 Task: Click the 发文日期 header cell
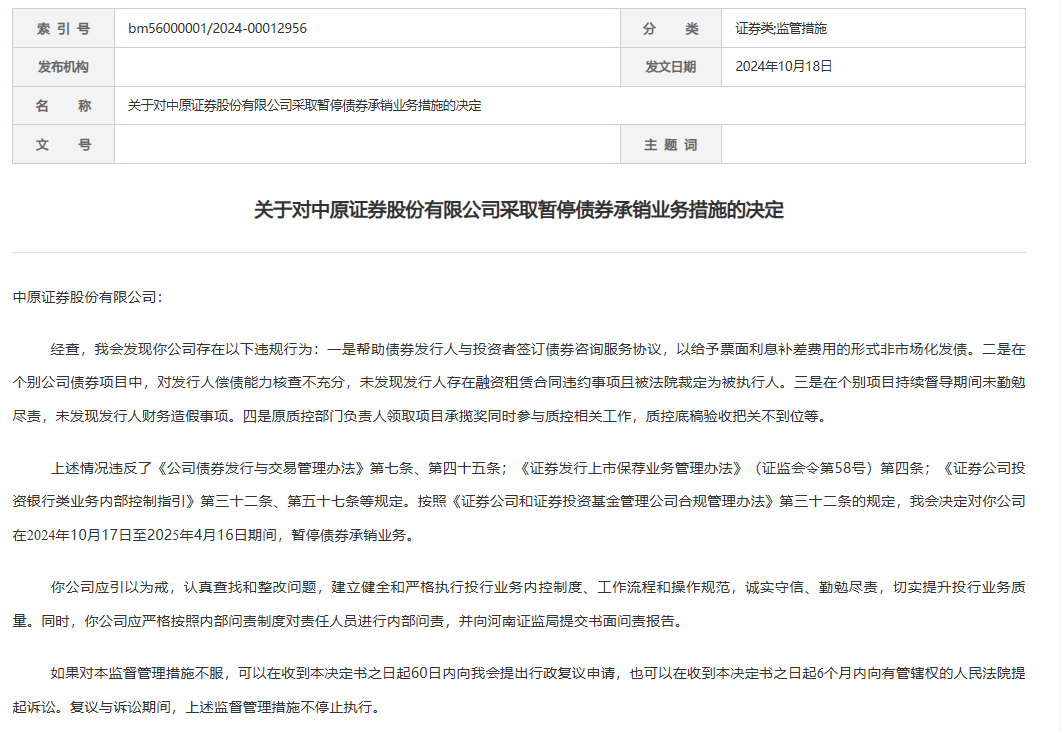[x=670, y=67]
